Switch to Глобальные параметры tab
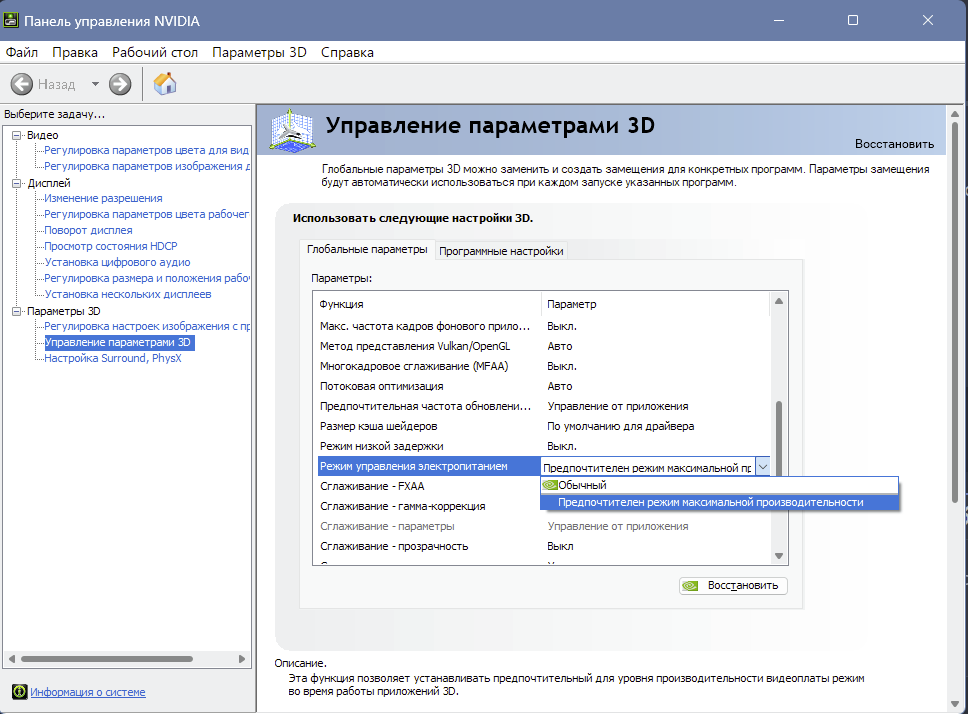This screenshot has width=968, height=714. point(367,249)
